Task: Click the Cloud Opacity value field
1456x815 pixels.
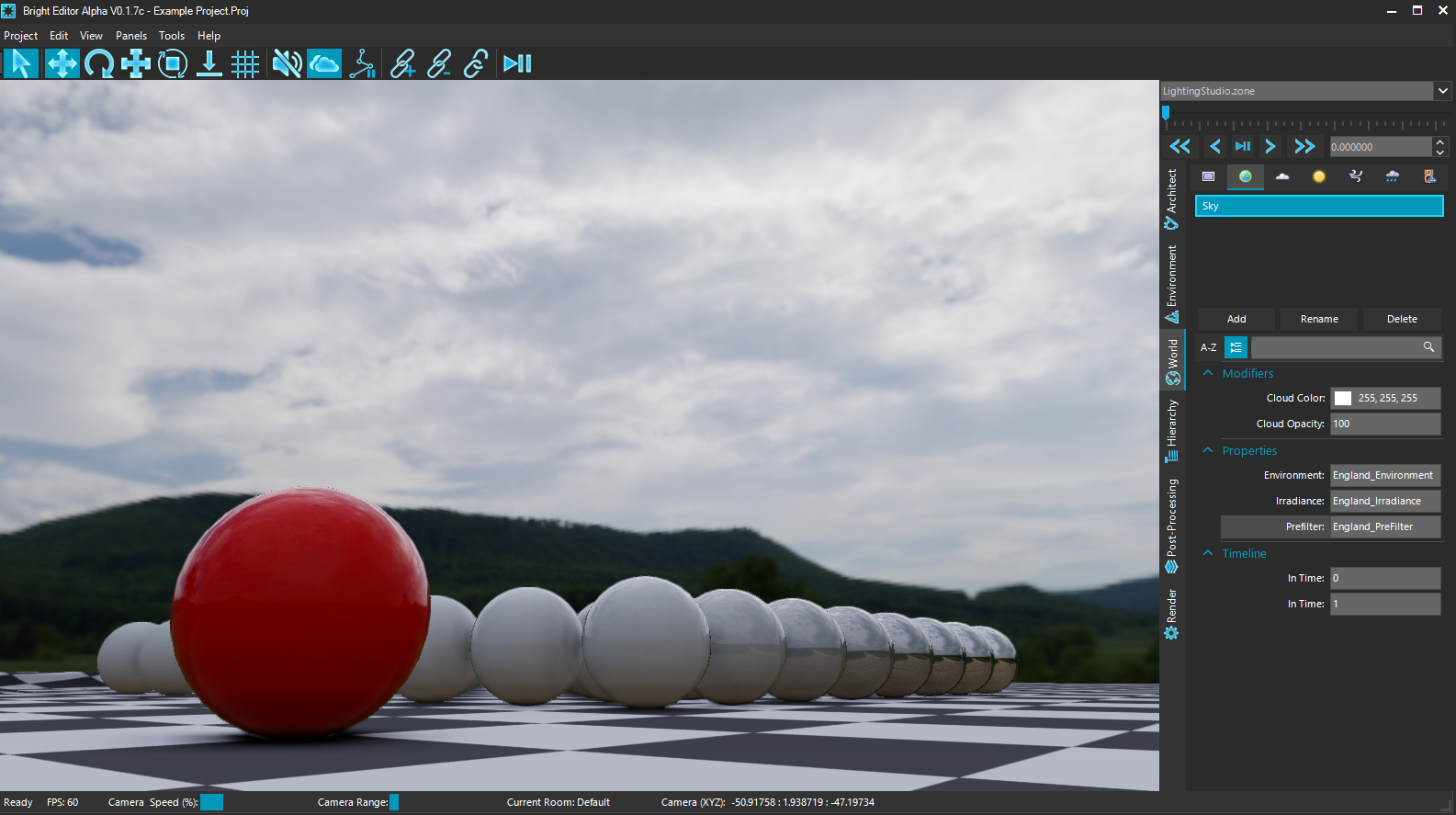Action: 1385,424
